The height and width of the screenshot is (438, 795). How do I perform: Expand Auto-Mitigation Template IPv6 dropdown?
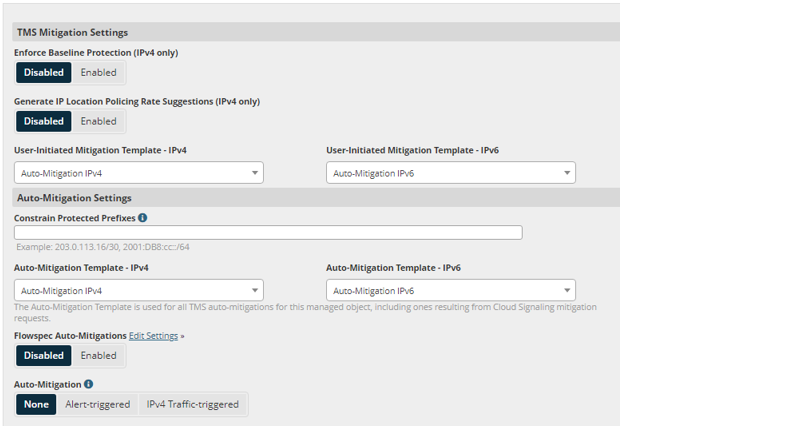coord(450,290)
